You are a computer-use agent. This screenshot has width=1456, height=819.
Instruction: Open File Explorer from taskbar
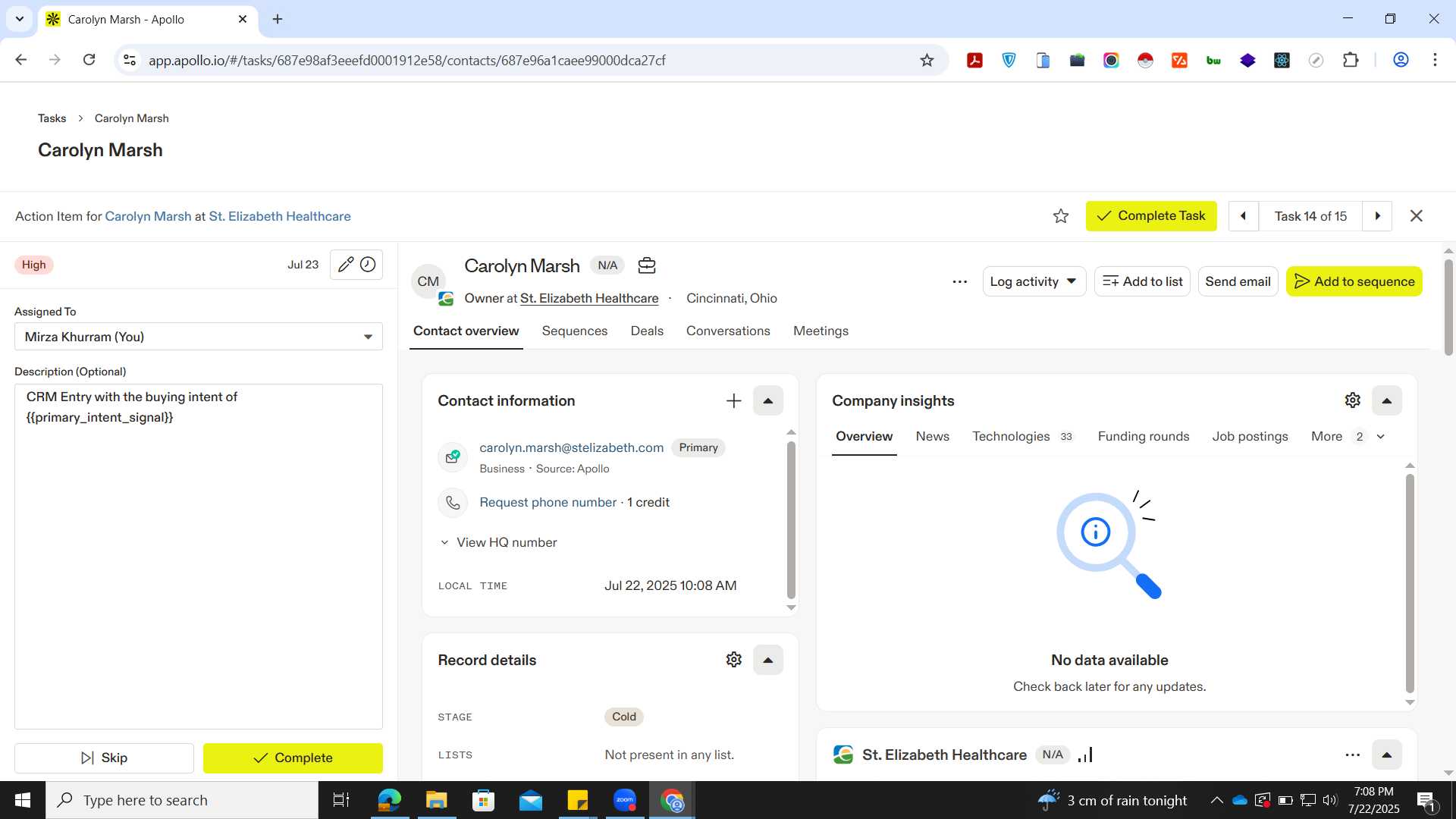click(436, 800)
